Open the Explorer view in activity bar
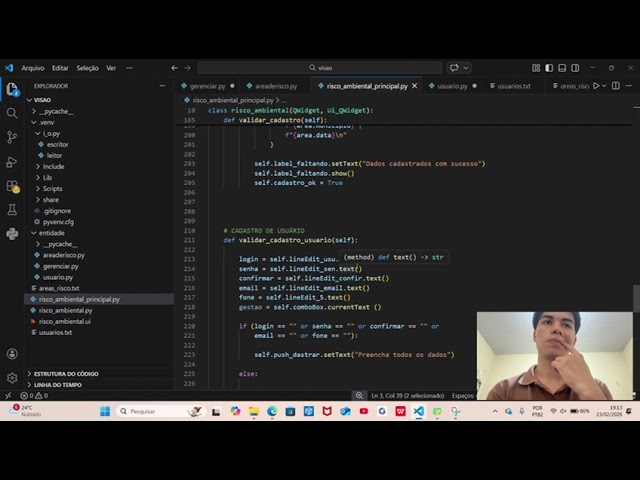The width and height of the screenshot is (640, 480). [x=12, y=89]
